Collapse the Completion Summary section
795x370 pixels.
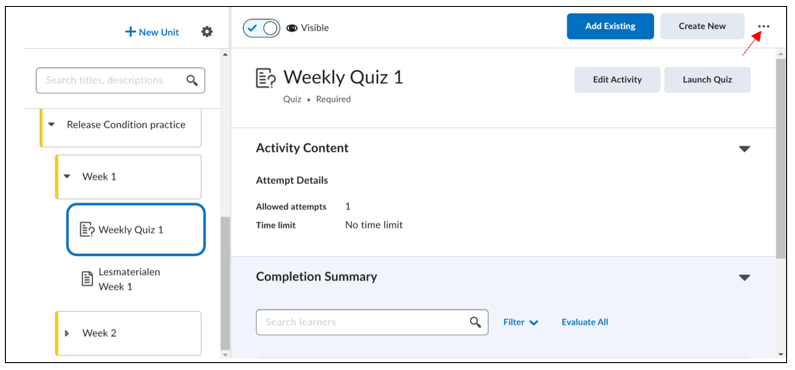744,278
